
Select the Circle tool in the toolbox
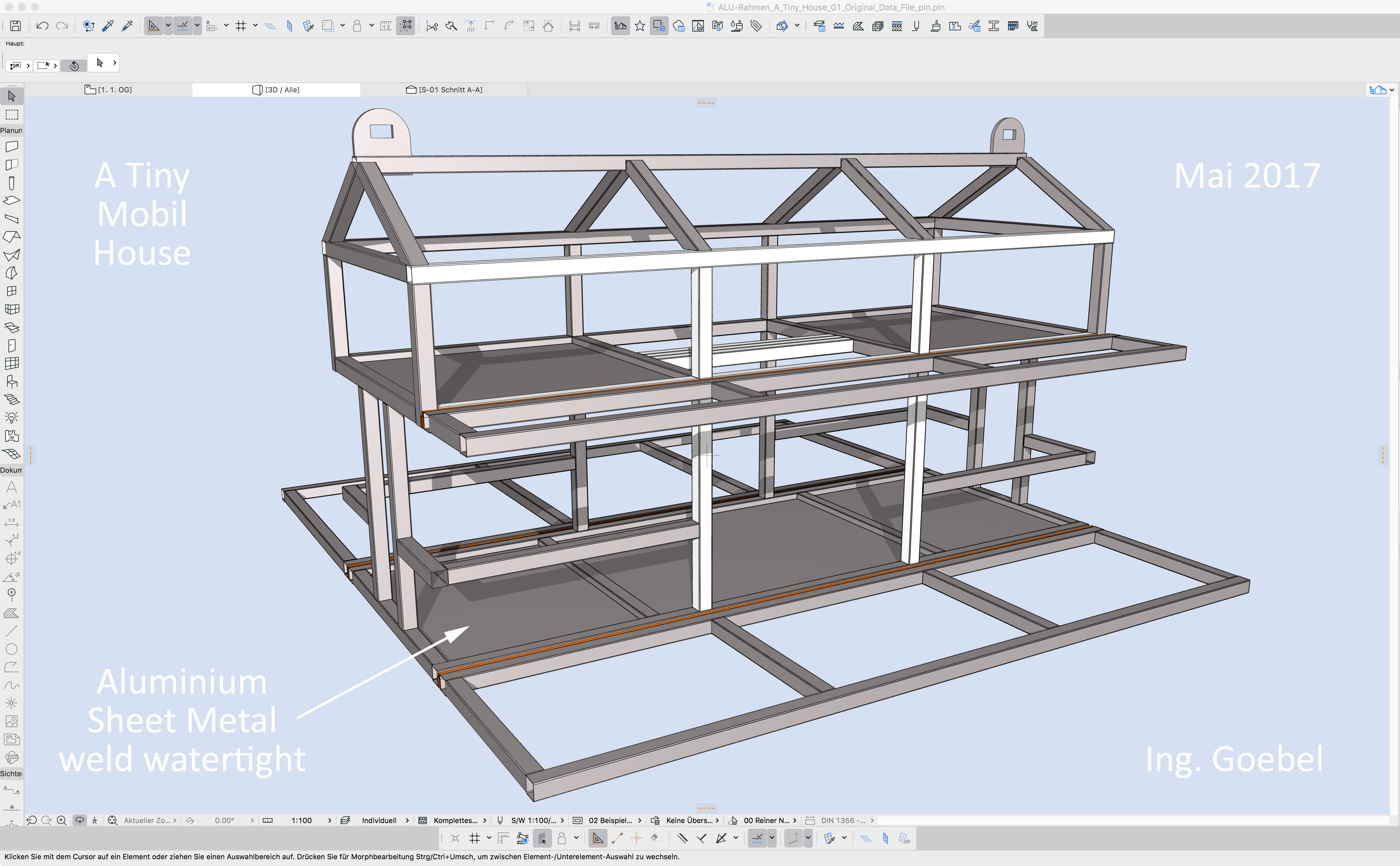click(11, 649)
